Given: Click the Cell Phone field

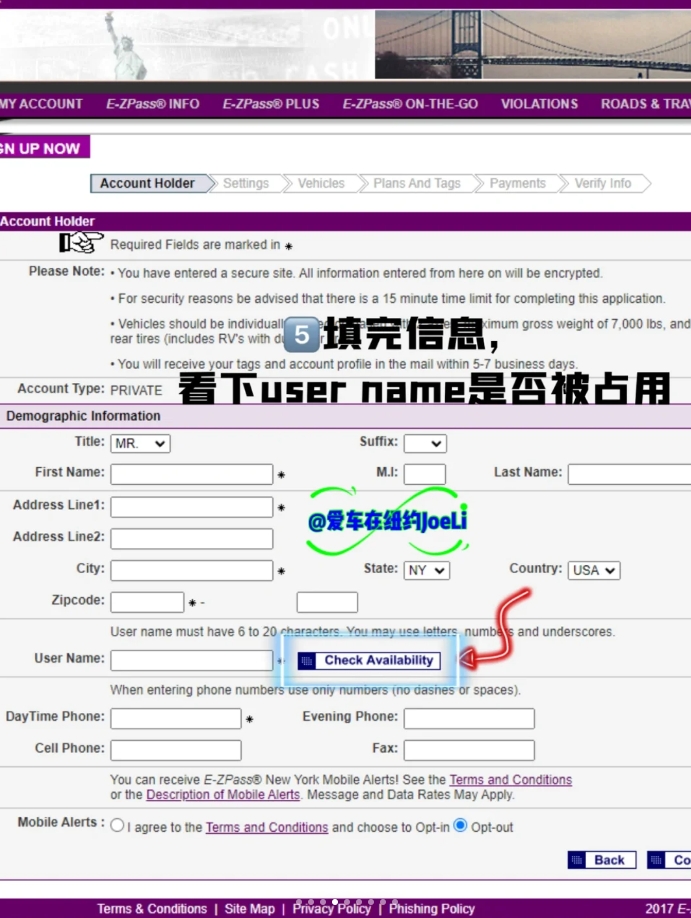Looking at the screenshot, I should click(x=176, y=750).
